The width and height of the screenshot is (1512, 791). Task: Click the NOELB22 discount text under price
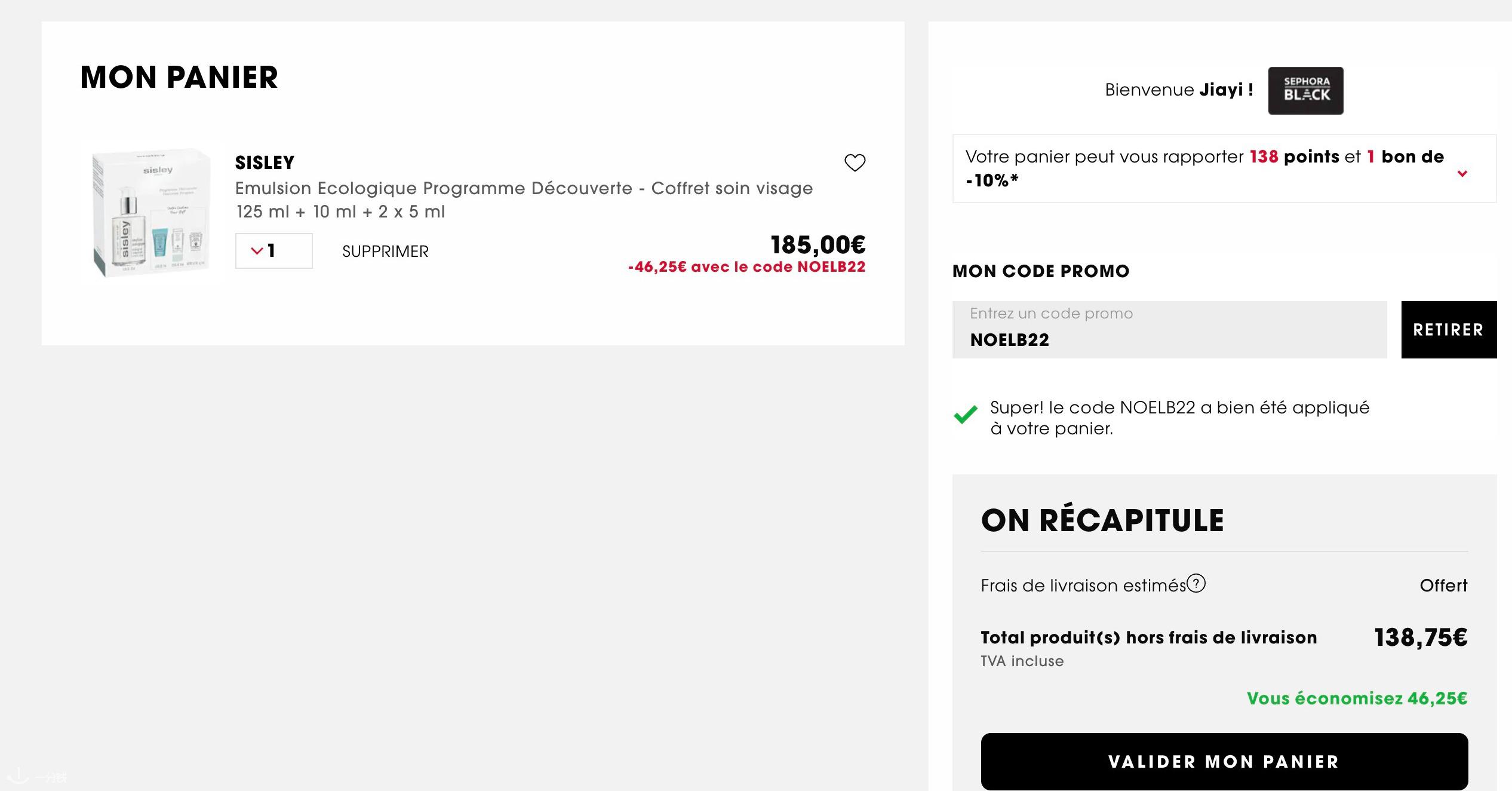746,267
